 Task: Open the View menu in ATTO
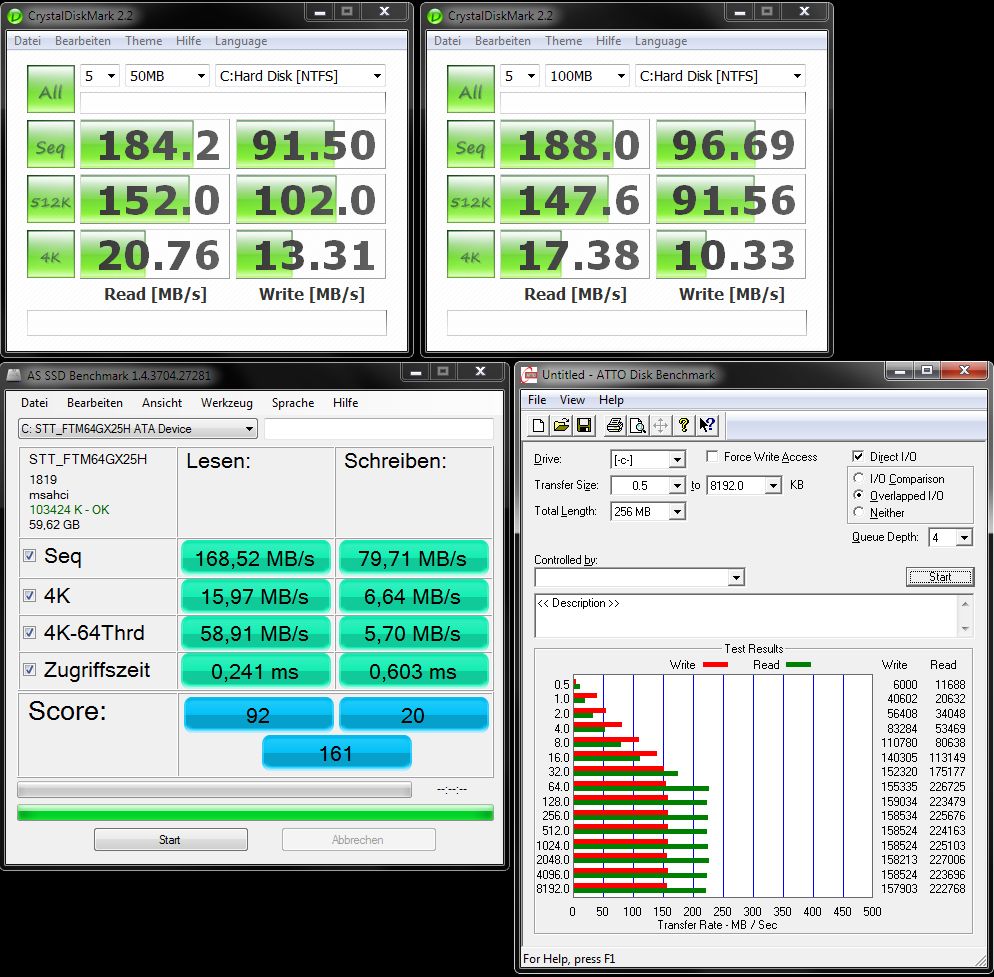(572, 400)
